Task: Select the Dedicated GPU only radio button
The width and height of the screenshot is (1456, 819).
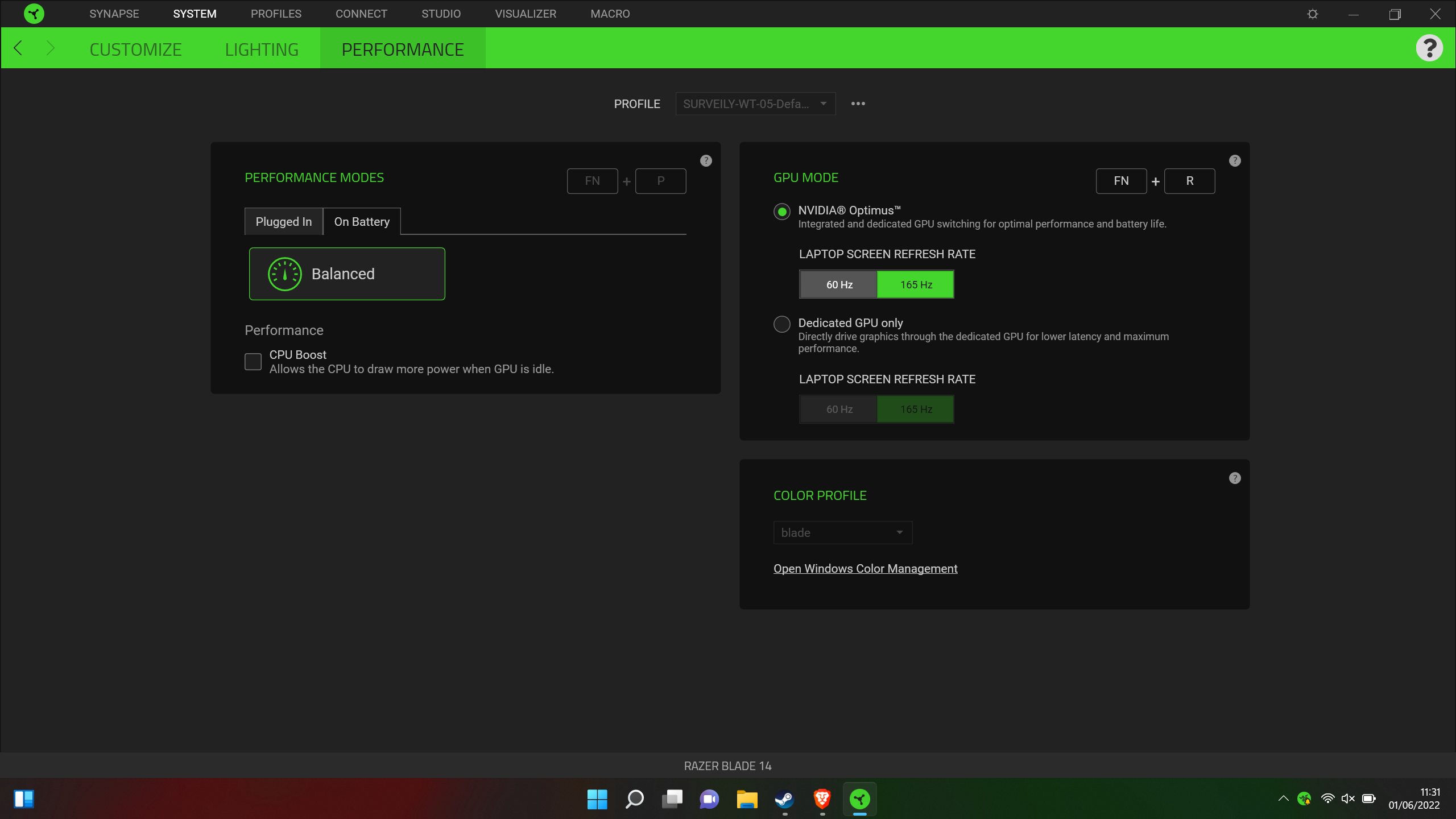Action: 781,324
